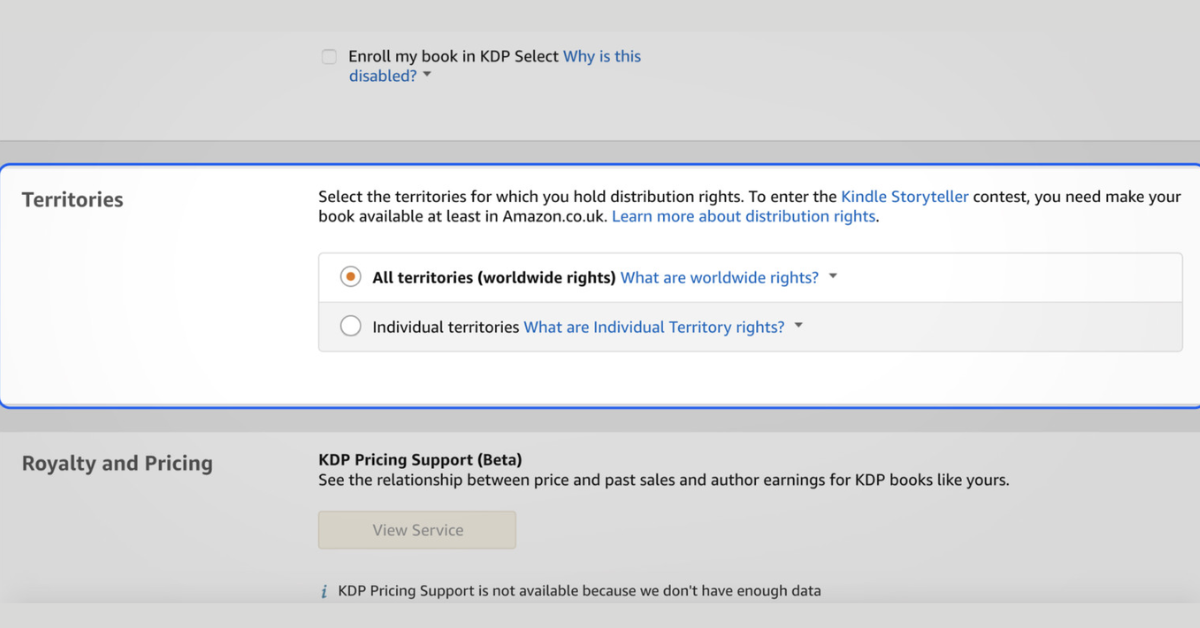Open the Kindle Storyteller contest link
Image resolution: width=1200 pixels, height=628 pixels.
coord(904,197)
